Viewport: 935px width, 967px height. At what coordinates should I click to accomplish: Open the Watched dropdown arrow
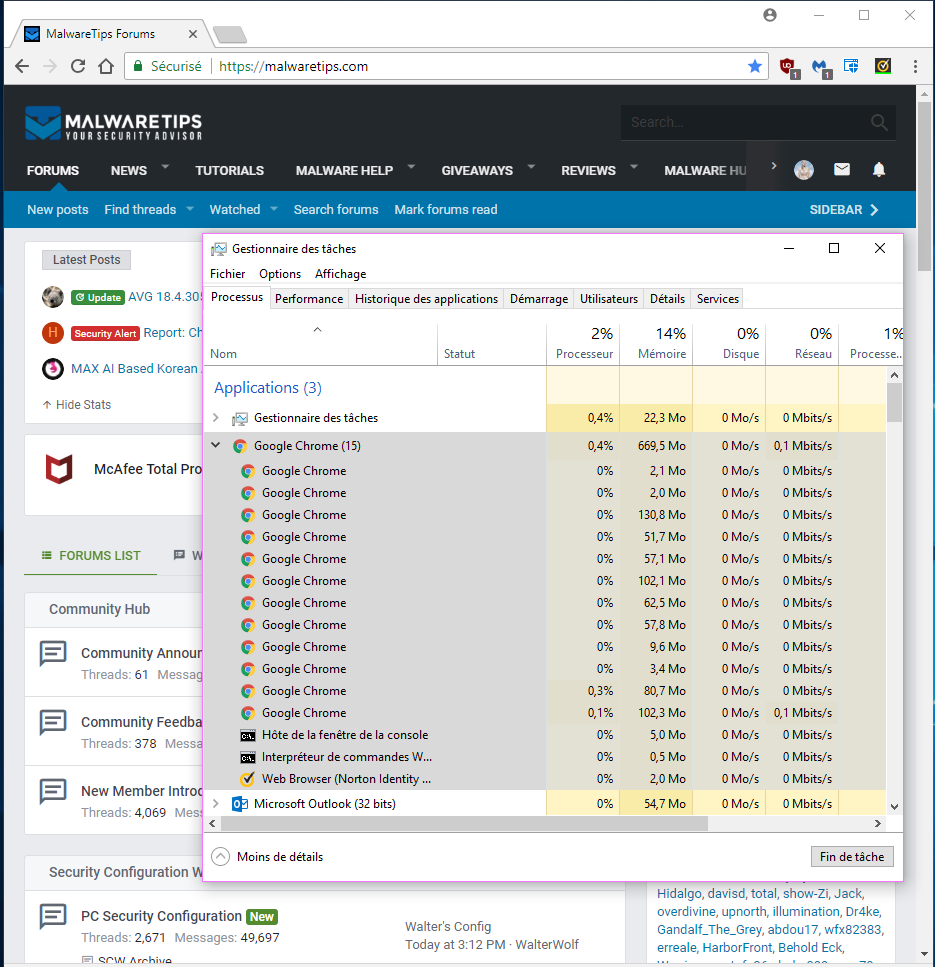click(274, 209)
